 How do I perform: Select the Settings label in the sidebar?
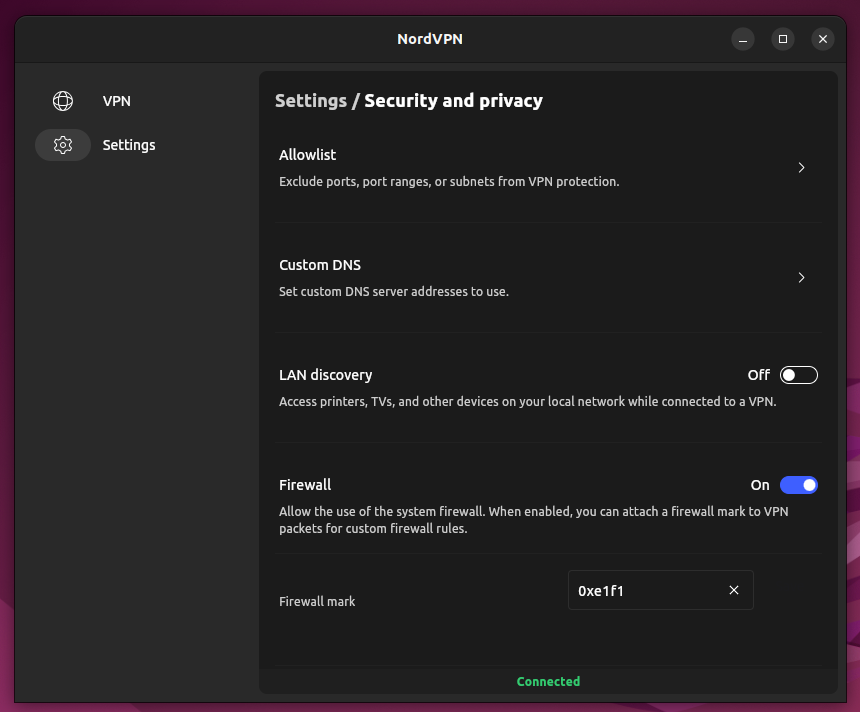tap(129, 145)
